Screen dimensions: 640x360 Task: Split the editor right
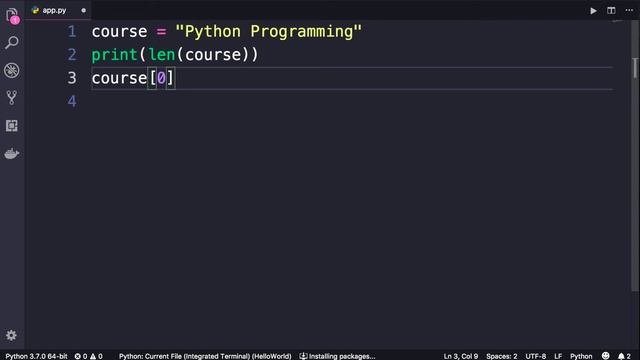(611, 11)
